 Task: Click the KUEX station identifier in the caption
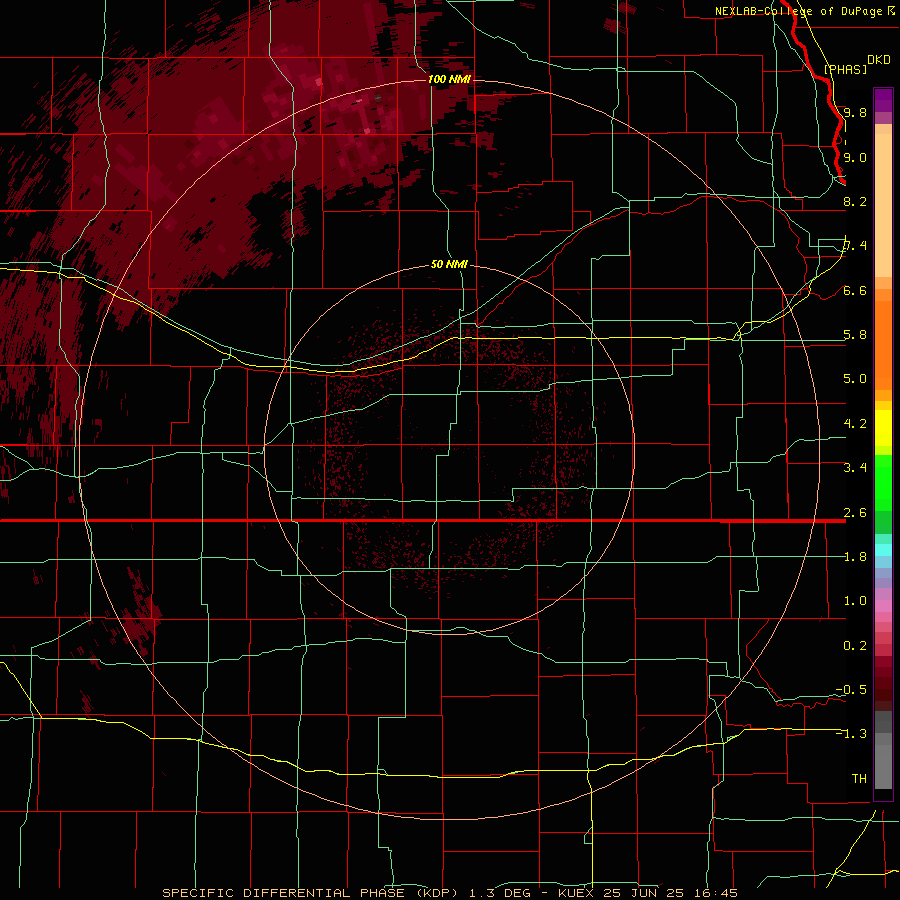(576, 893)
